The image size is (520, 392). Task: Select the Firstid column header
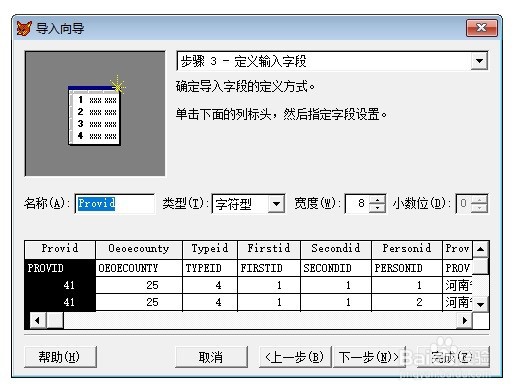tap(269, 250)
